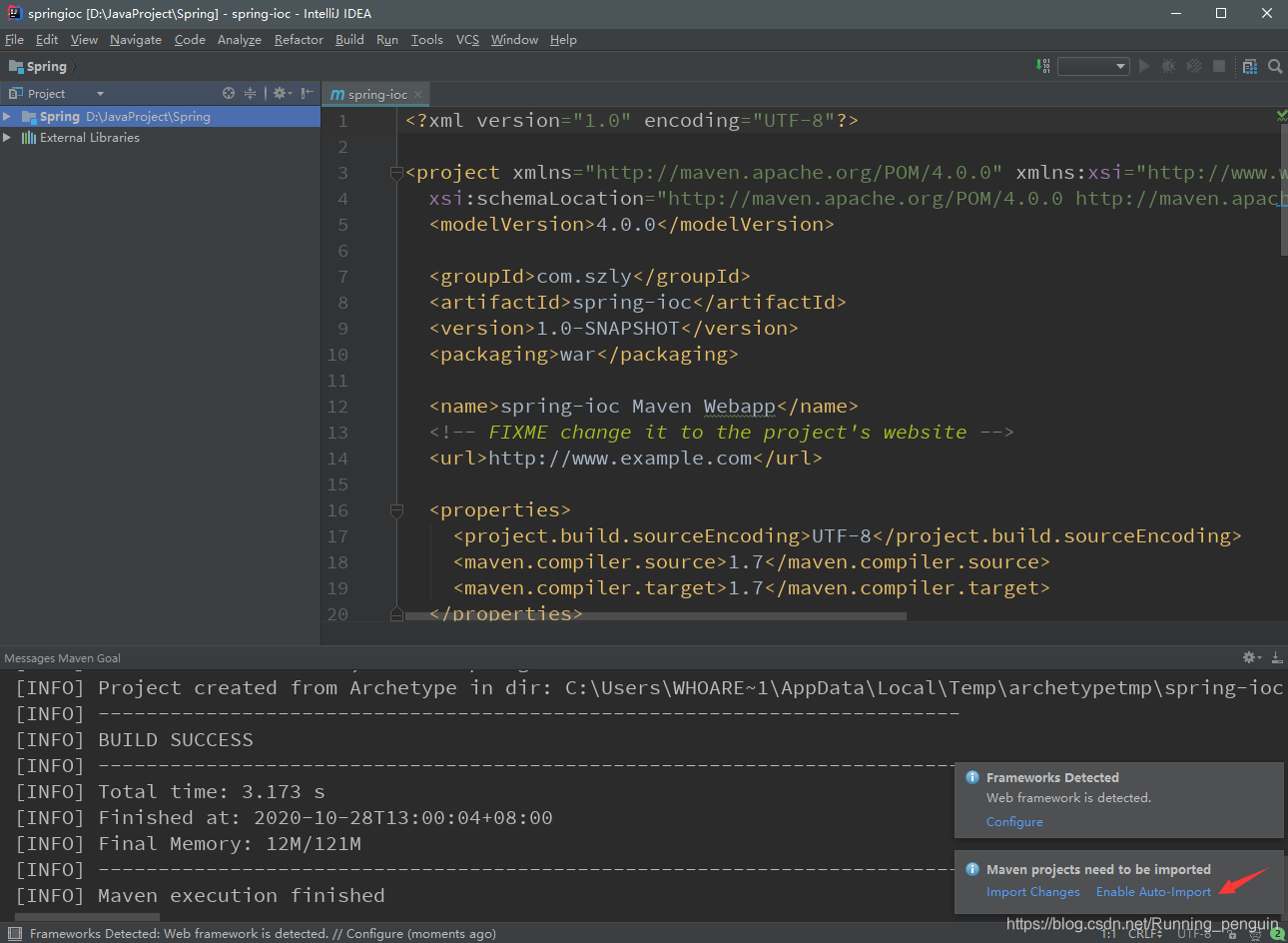
Task: Click the Enable Auto-Import link
Action: [x=1153, y=892]
